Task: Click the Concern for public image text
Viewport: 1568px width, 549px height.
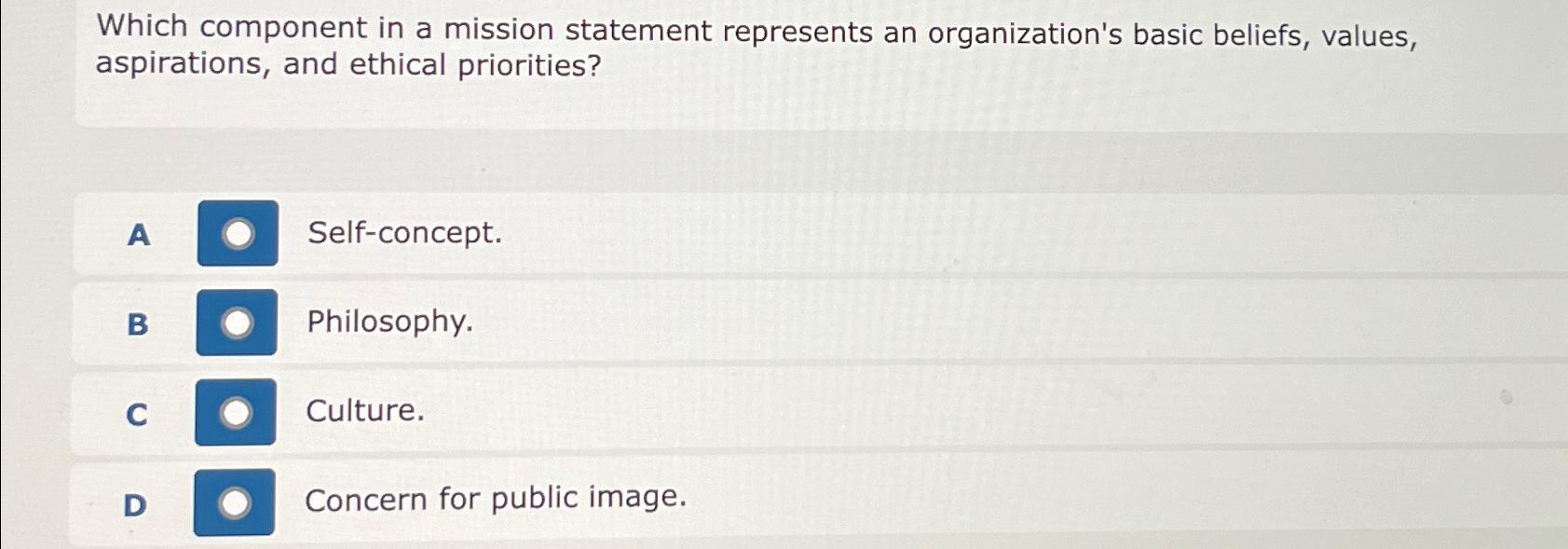Action: coord(496,499)
